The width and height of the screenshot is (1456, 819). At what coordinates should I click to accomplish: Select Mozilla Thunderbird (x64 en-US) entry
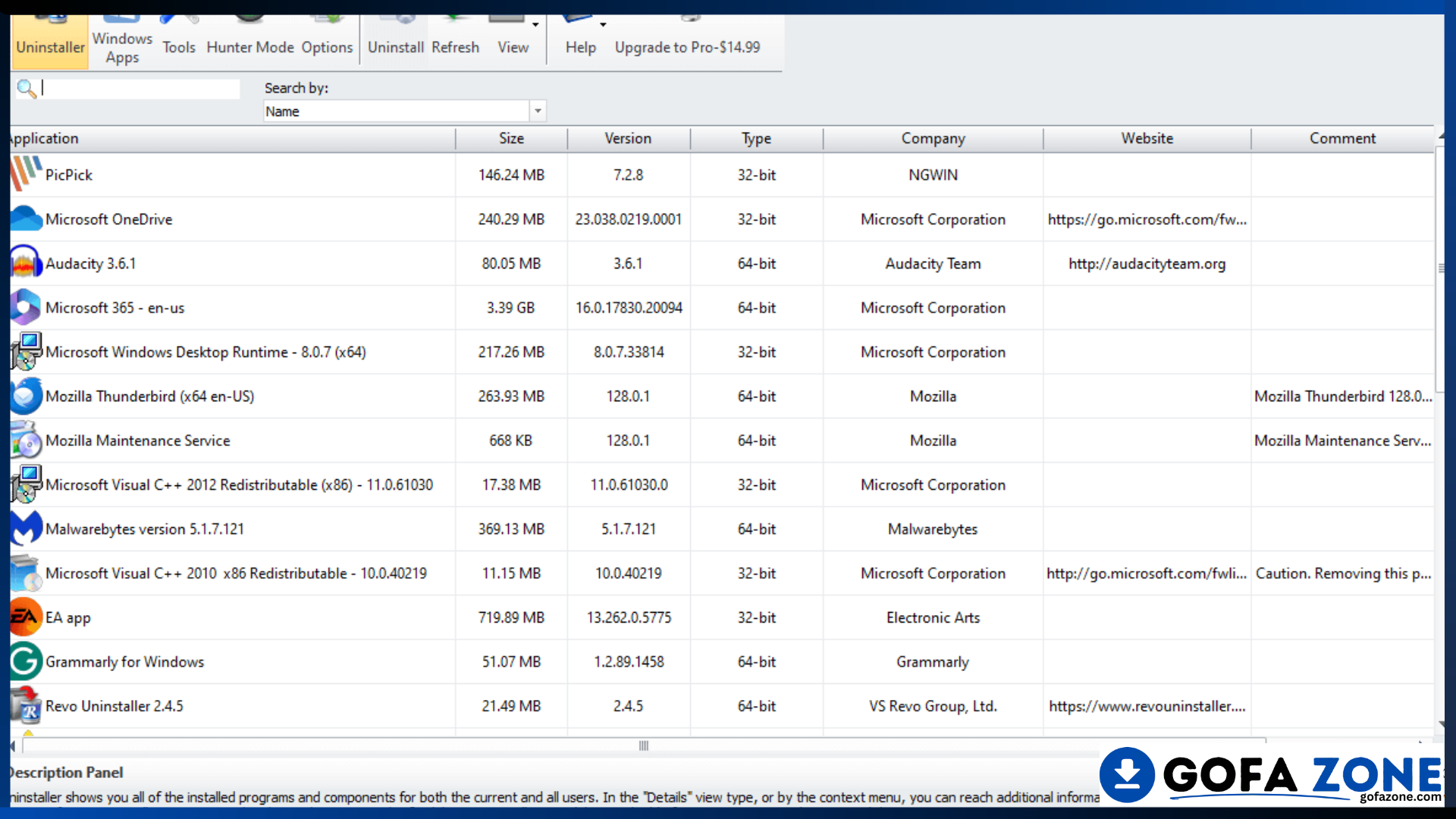(x=149, y=396)
